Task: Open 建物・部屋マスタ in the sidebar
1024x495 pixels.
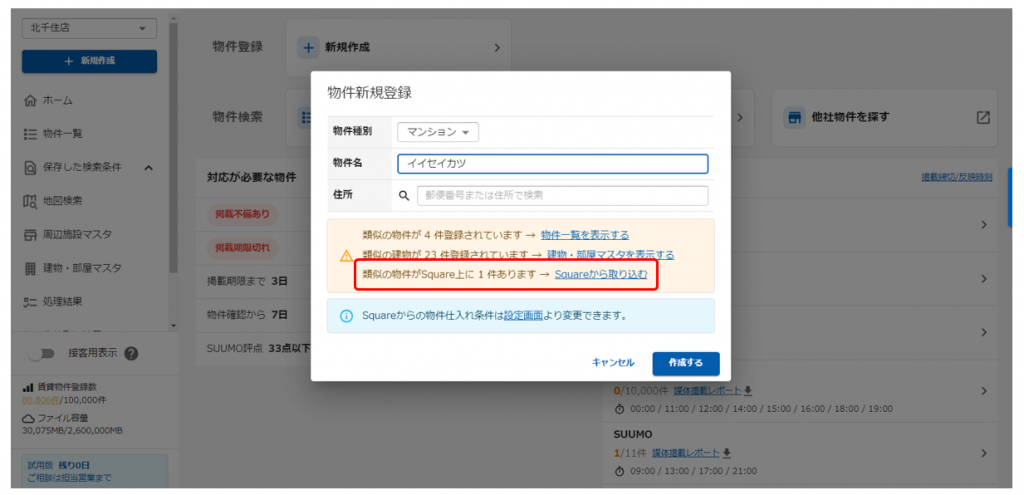Action: (x=82, y=268)
